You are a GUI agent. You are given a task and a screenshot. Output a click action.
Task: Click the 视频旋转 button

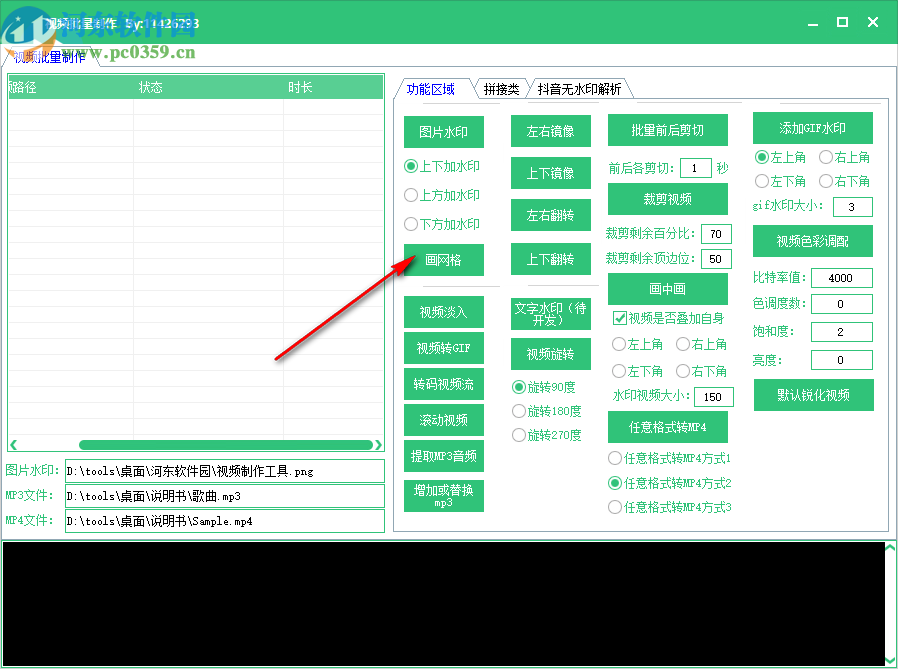550,354
